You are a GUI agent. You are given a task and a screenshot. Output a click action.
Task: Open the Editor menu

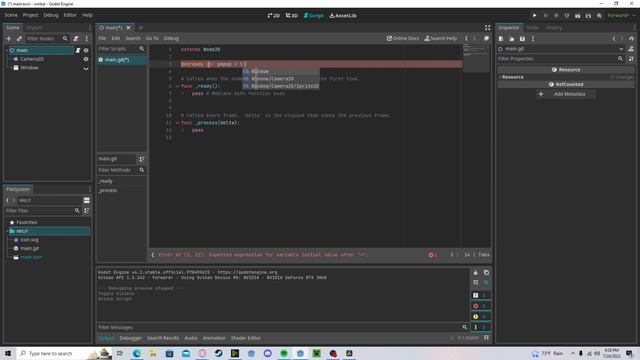[x=70, y=15]
